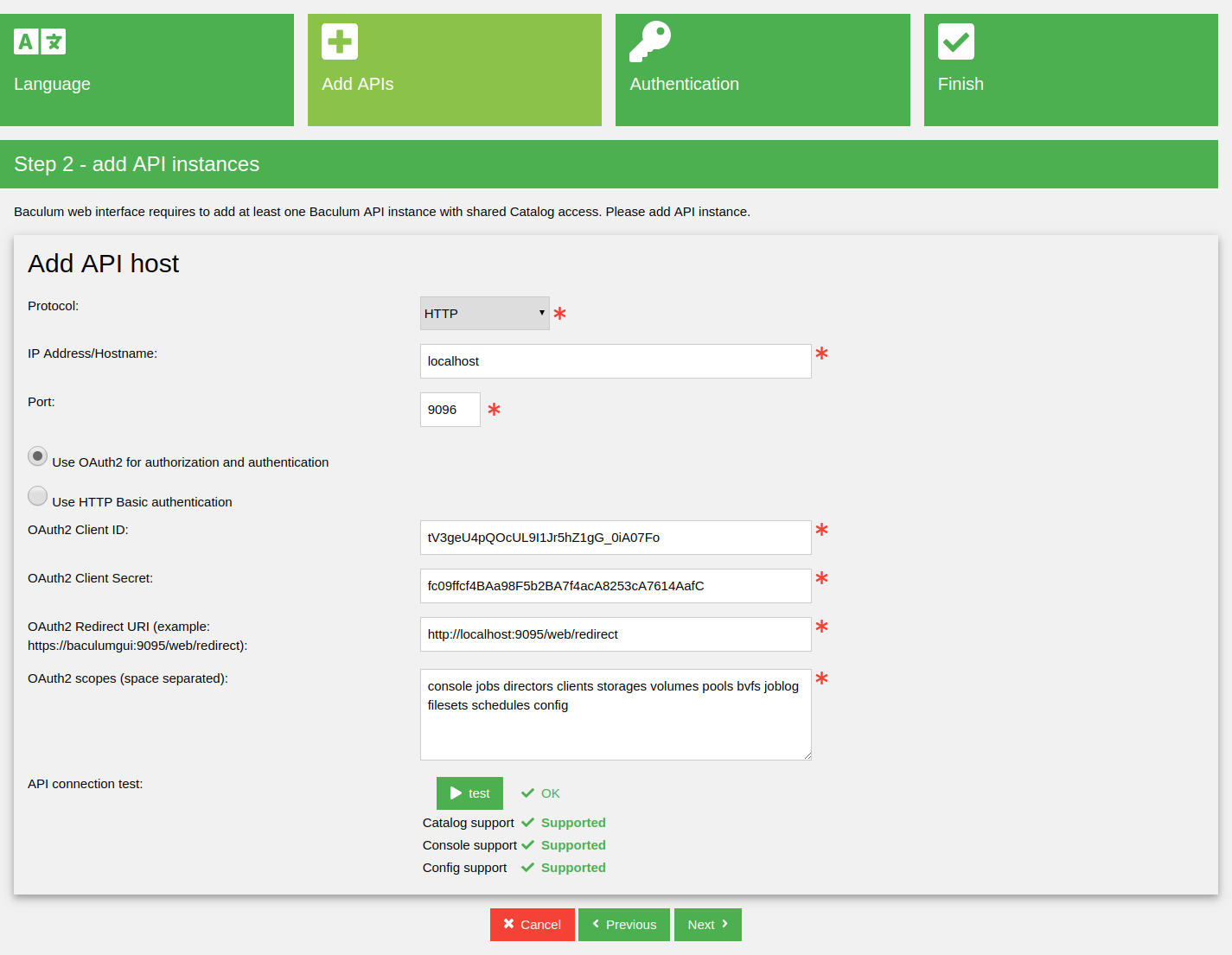Screen dimensions: 1232x955
Task: Select Use OAuth2 for authorization radio button
Action: 37,455
